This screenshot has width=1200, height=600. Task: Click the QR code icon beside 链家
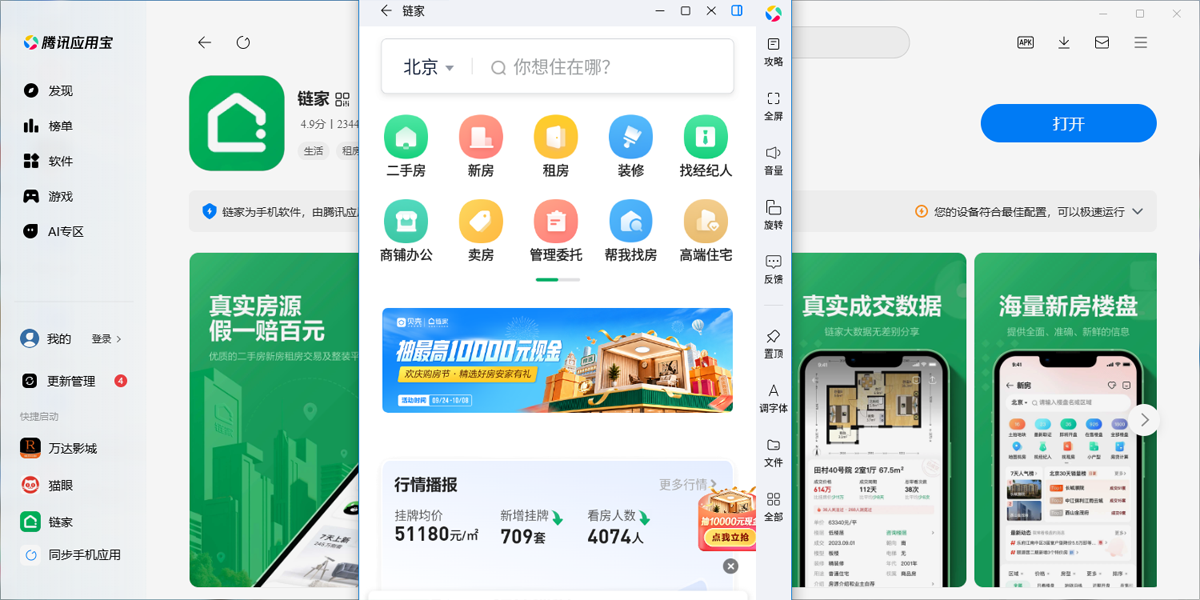pos(343,99)
